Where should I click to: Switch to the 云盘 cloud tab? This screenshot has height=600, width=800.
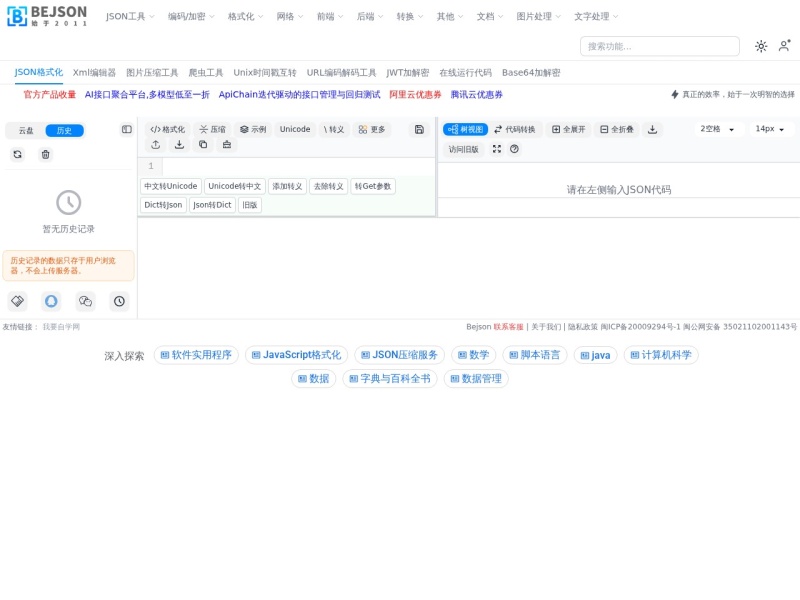pos(26,131)
